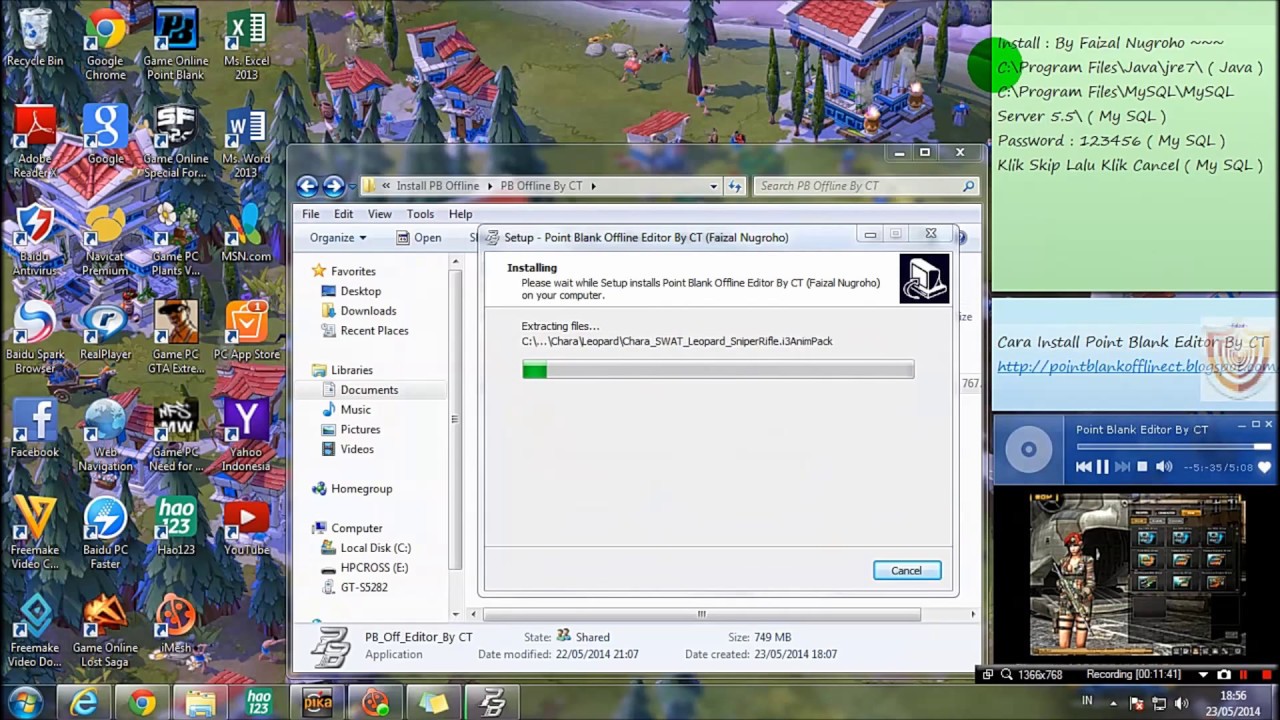Pause the media player playback
The height and width of the screenshot is (720, 1280).
coord(1103,467)
